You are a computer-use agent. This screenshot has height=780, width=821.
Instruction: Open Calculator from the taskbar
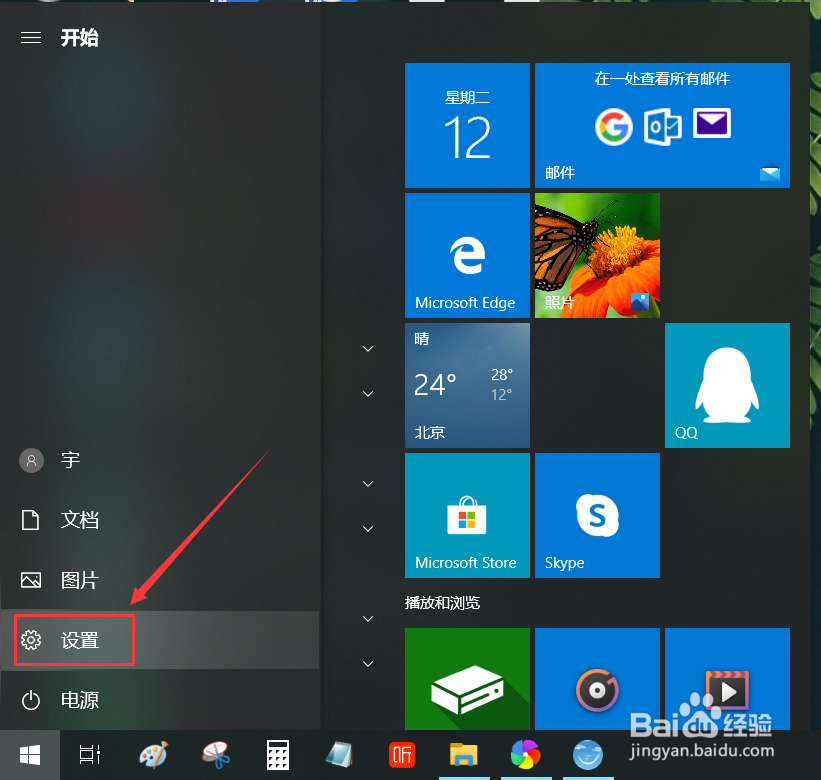pos(278,755)
